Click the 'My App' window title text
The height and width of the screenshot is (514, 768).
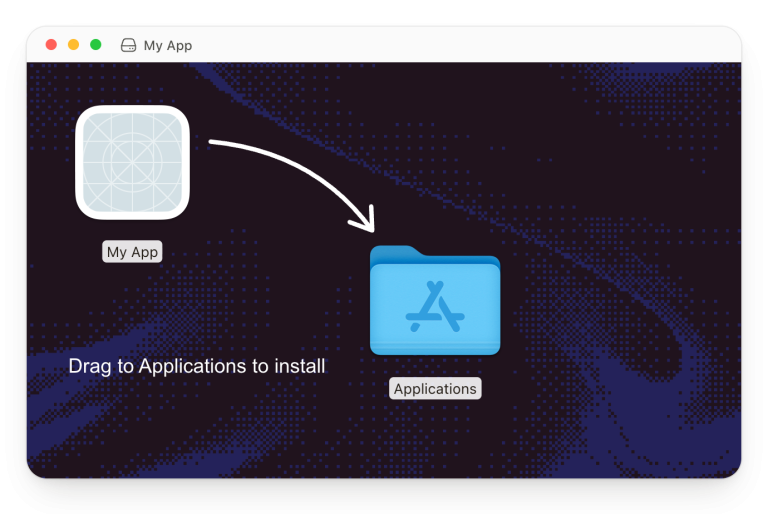[x=168, y=46]
